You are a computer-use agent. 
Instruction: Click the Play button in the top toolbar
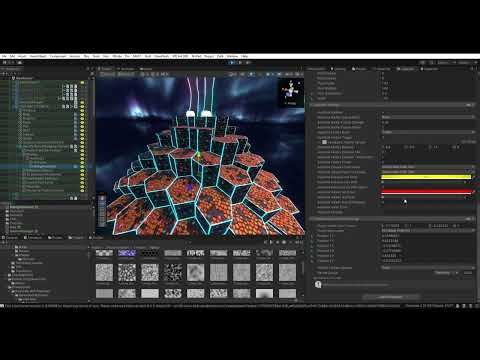pos(233,62)
